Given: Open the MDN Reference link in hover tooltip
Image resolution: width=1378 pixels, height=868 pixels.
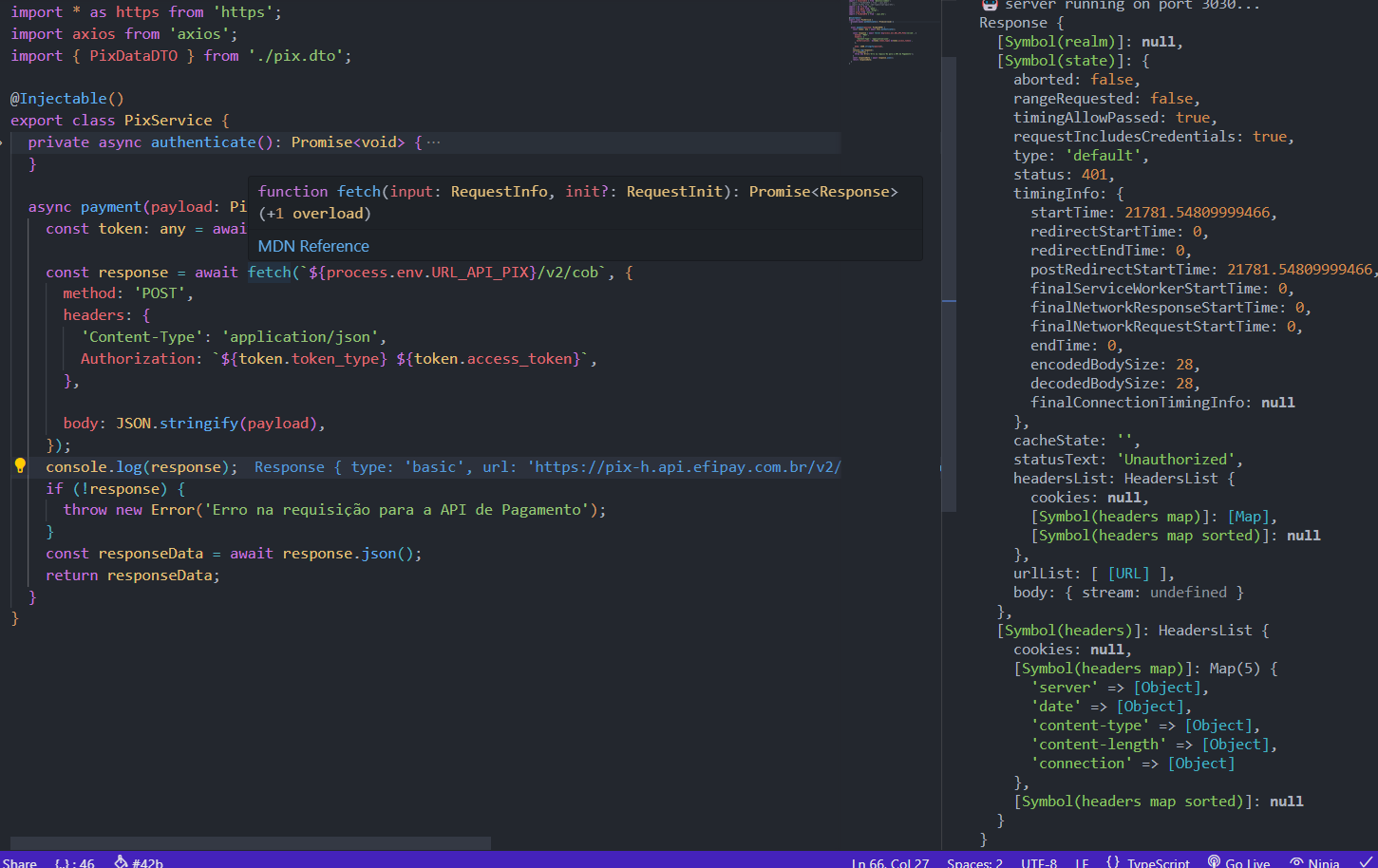Looking at the screenshot, I should (313, 246).
